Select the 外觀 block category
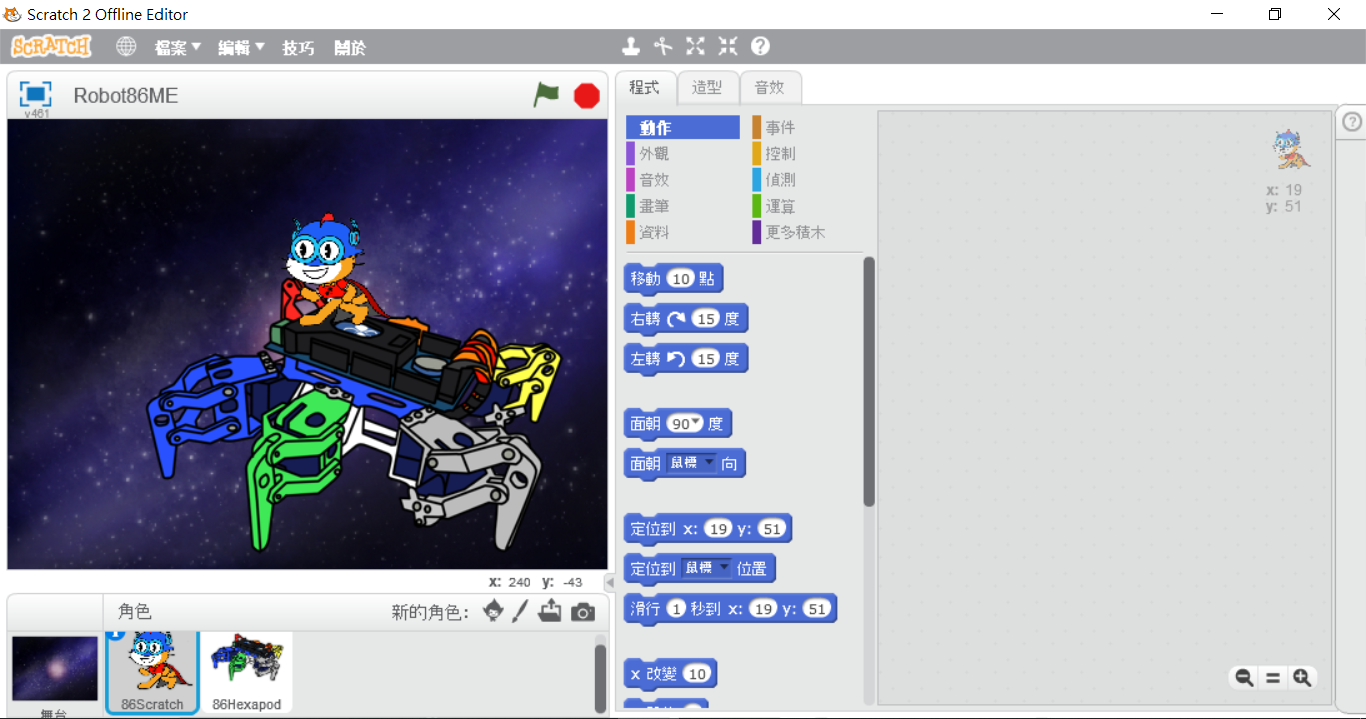 [x=683, y=153]
